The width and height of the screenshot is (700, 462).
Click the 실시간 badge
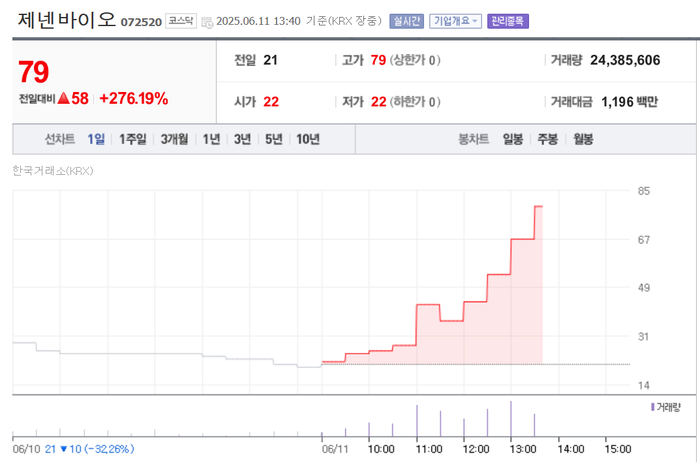(x=406, y=21)
